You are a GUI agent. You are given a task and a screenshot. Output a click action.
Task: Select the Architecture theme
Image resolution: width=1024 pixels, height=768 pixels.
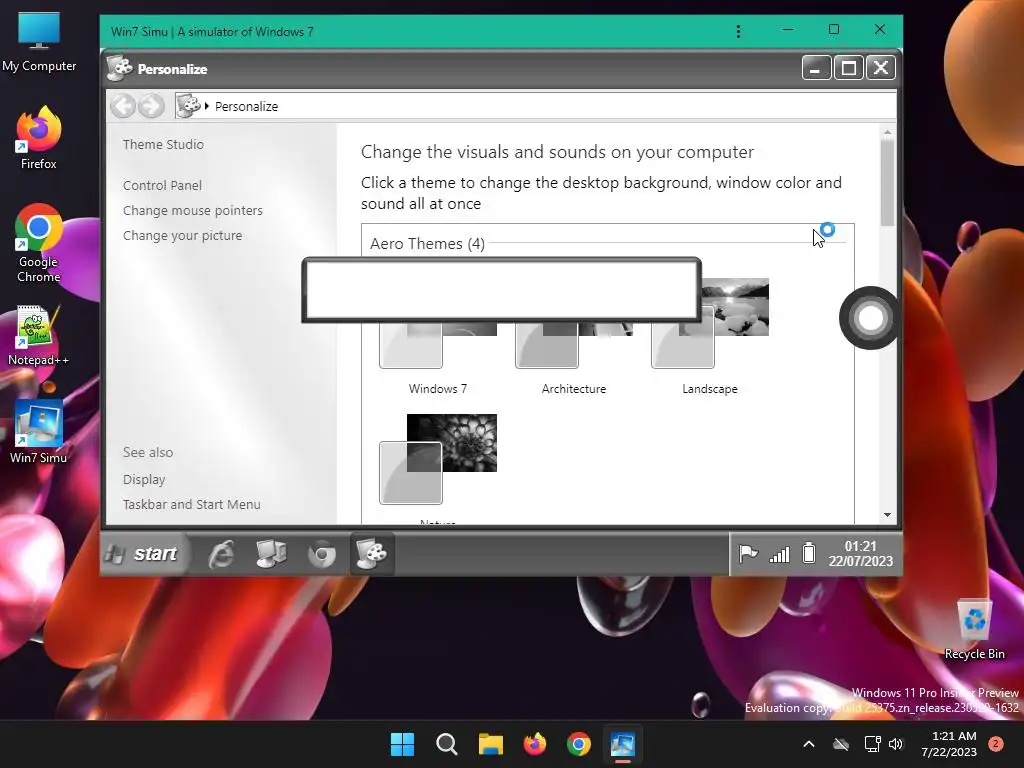(573, 356)
